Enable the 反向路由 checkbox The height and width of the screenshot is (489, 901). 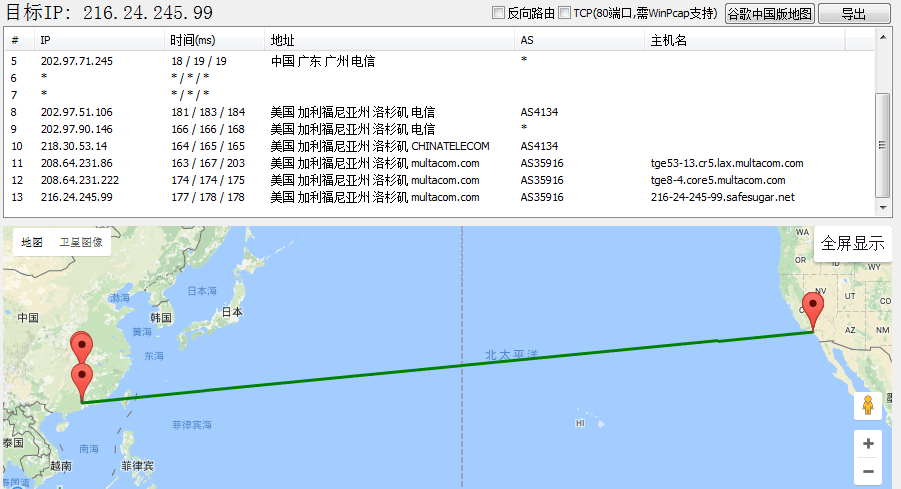(x=499, y=13)
